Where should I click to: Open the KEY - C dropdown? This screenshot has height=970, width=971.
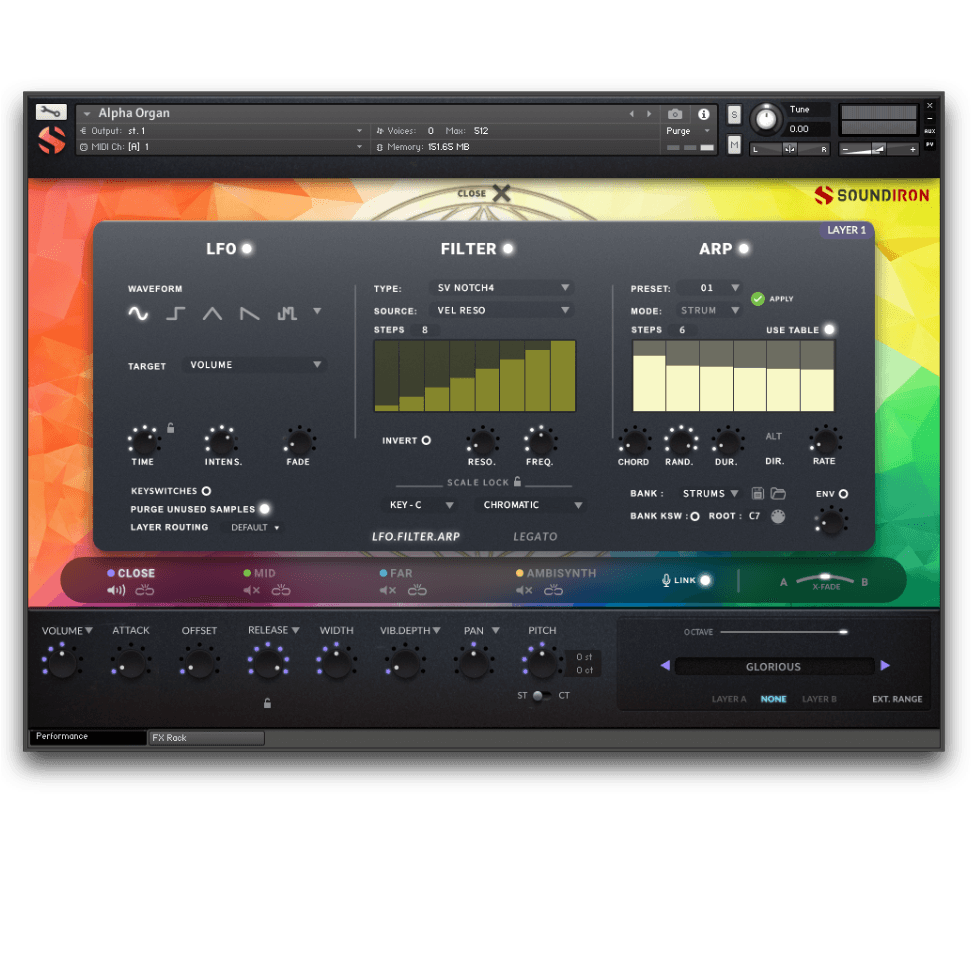pos(420,505)
